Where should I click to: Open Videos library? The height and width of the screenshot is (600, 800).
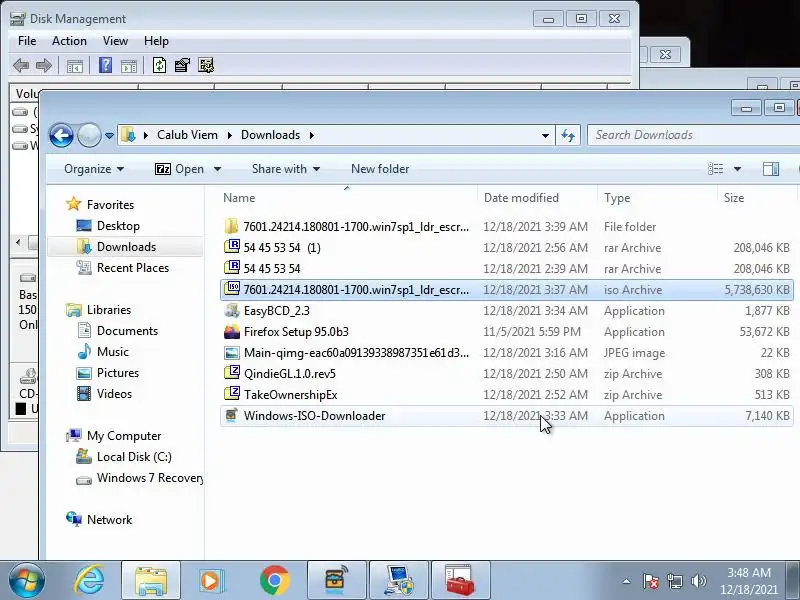coord(105,393)
